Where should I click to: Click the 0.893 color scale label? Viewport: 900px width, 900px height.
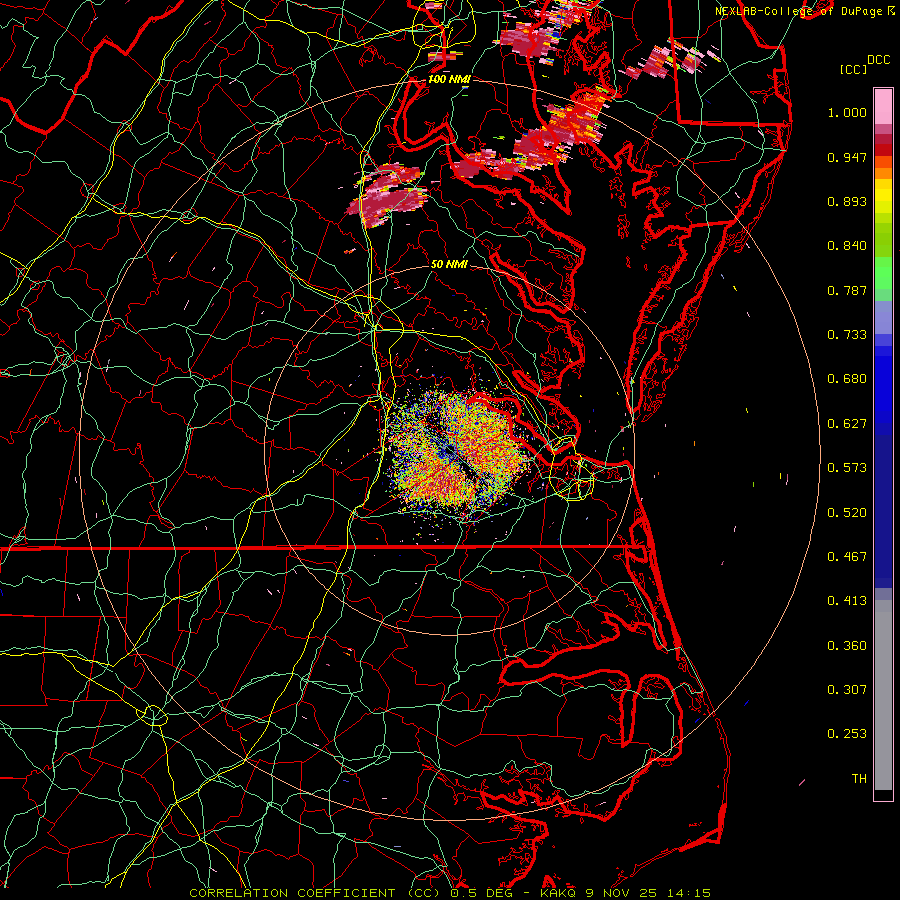847,201
